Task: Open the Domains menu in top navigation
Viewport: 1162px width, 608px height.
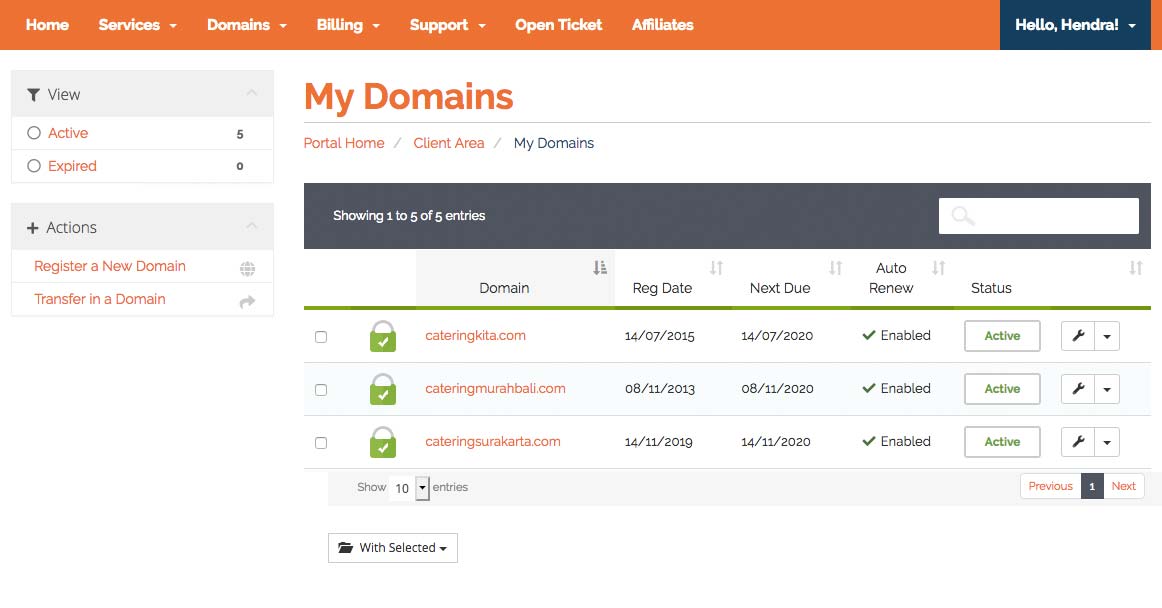Action: (246, 25)
